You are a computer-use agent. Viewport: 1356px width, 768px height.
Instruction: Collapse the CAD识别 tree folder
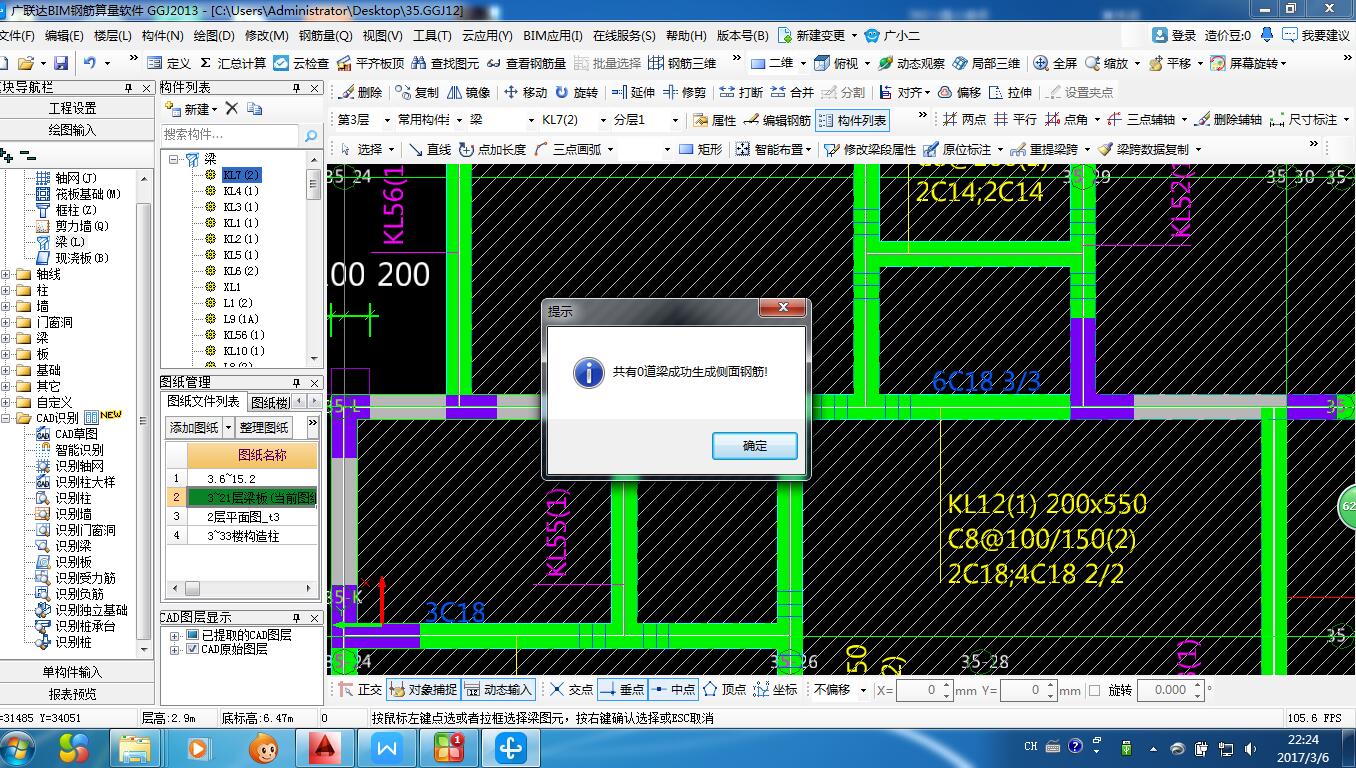pyautogui.click(x=8, y=418)
